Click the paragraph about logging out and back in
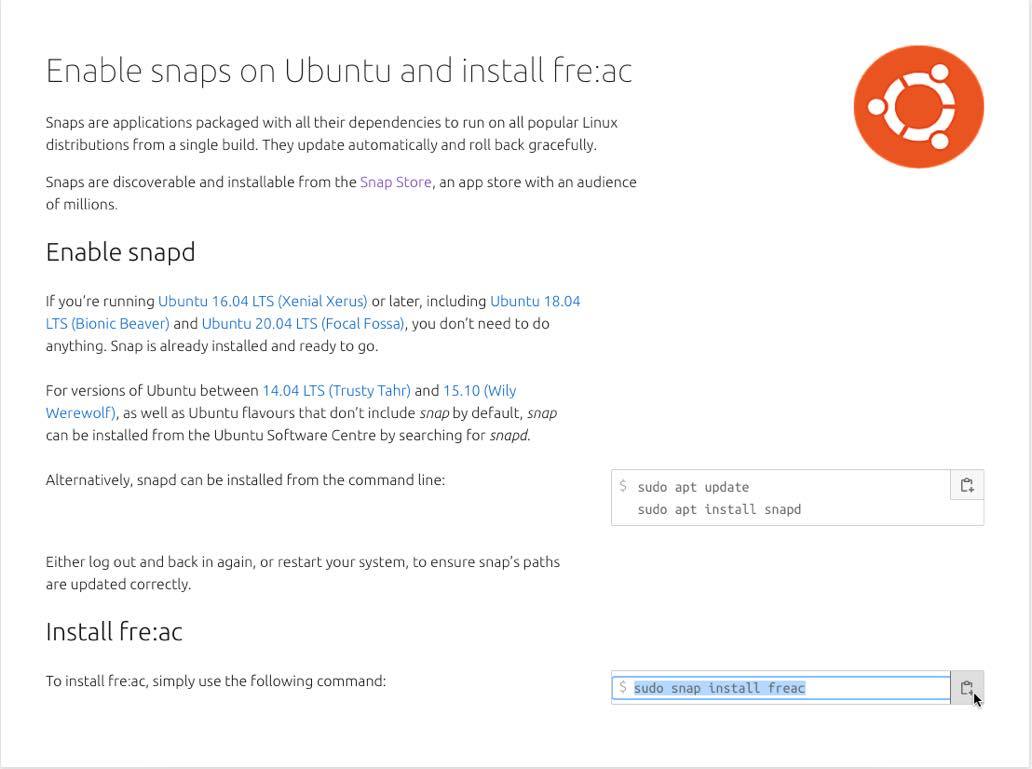Image resolution: width=1032 pixels, height=769 pixels. tap(302, 573)
